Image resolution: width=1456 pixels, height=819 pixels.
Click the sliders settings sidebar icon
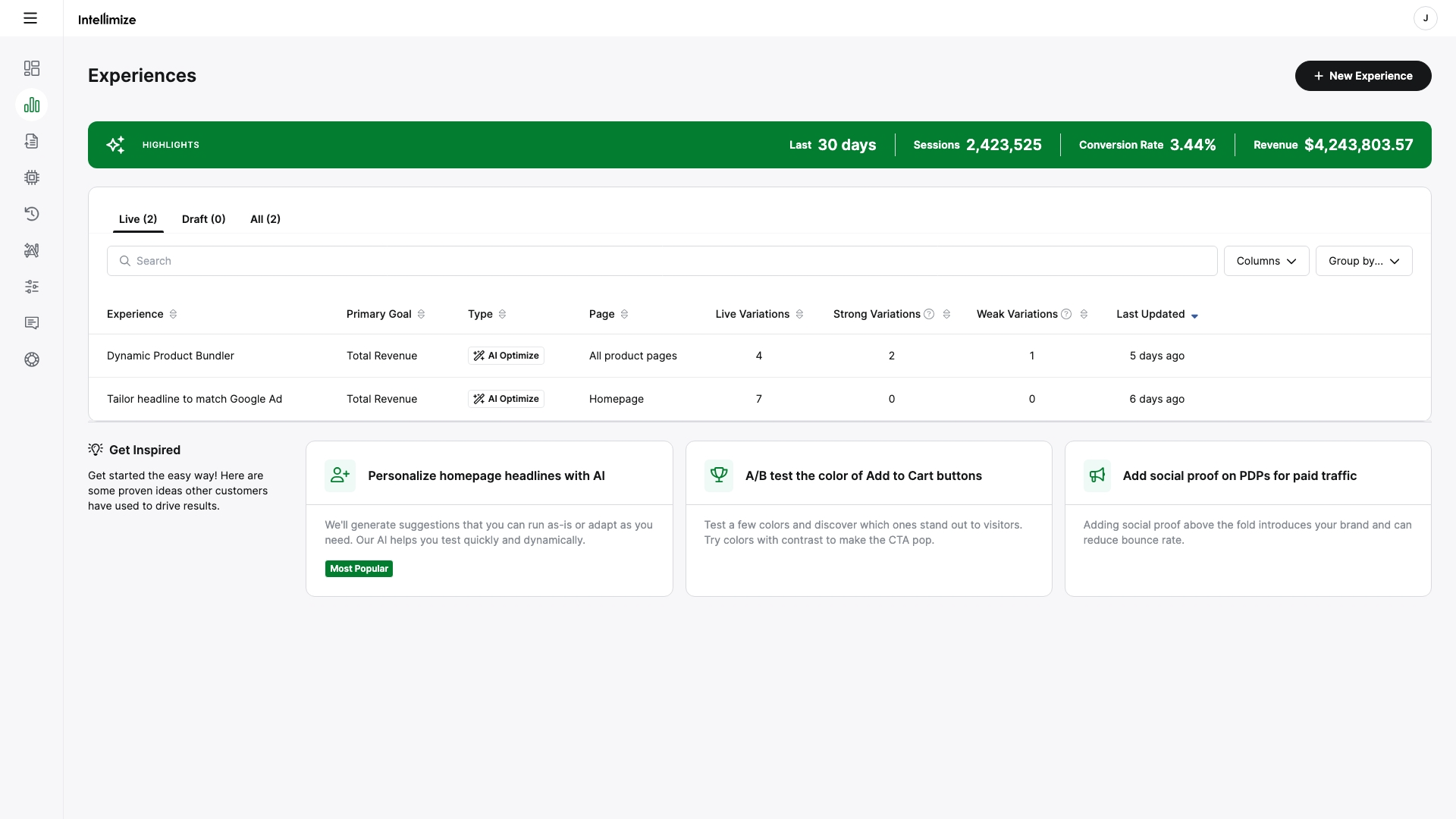tap(32, 287)
